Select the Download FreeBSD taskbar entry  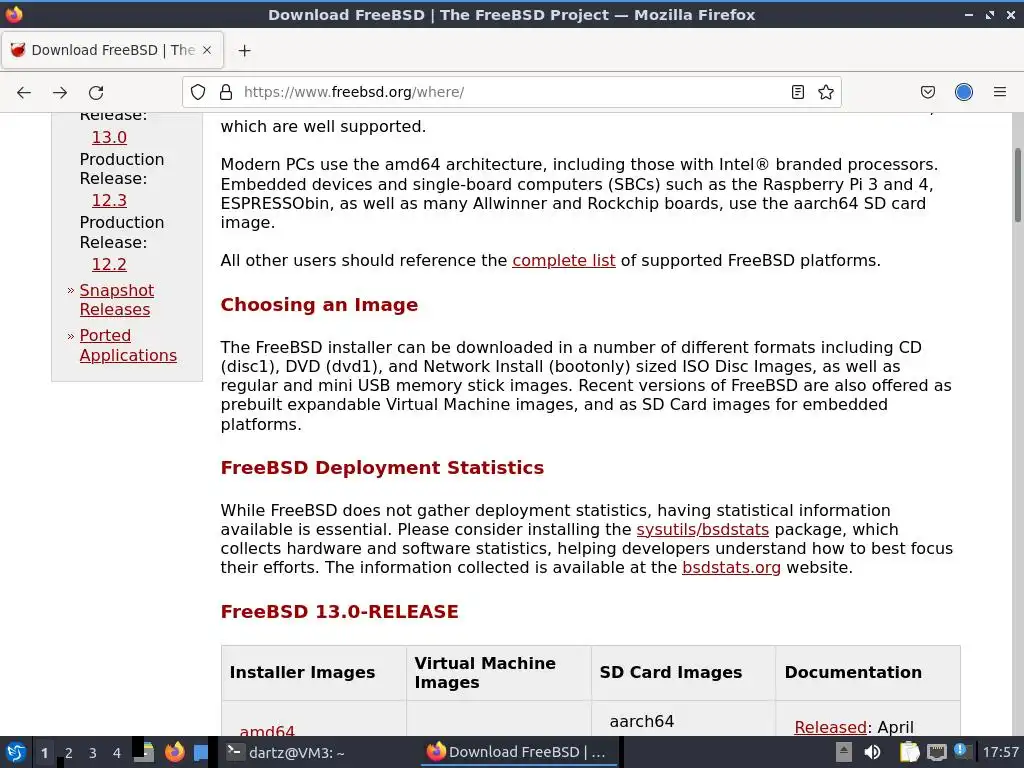pos(519,752)
